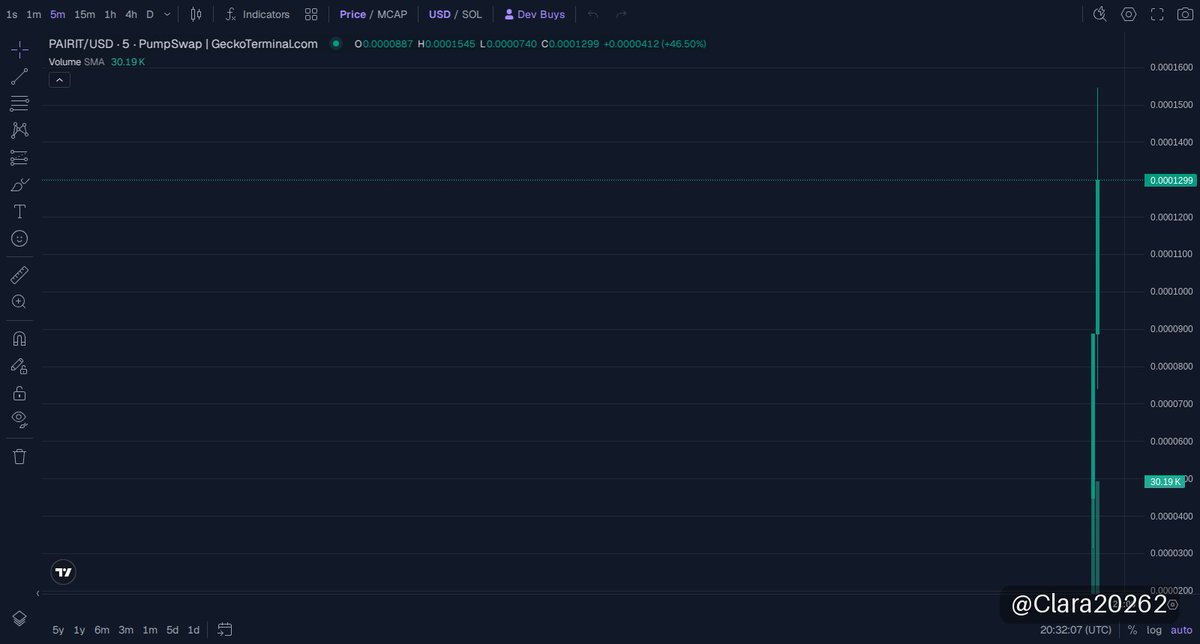Select the trend line drawing tool
This screenshot has height=644, width=1200.
click(19, 77)
